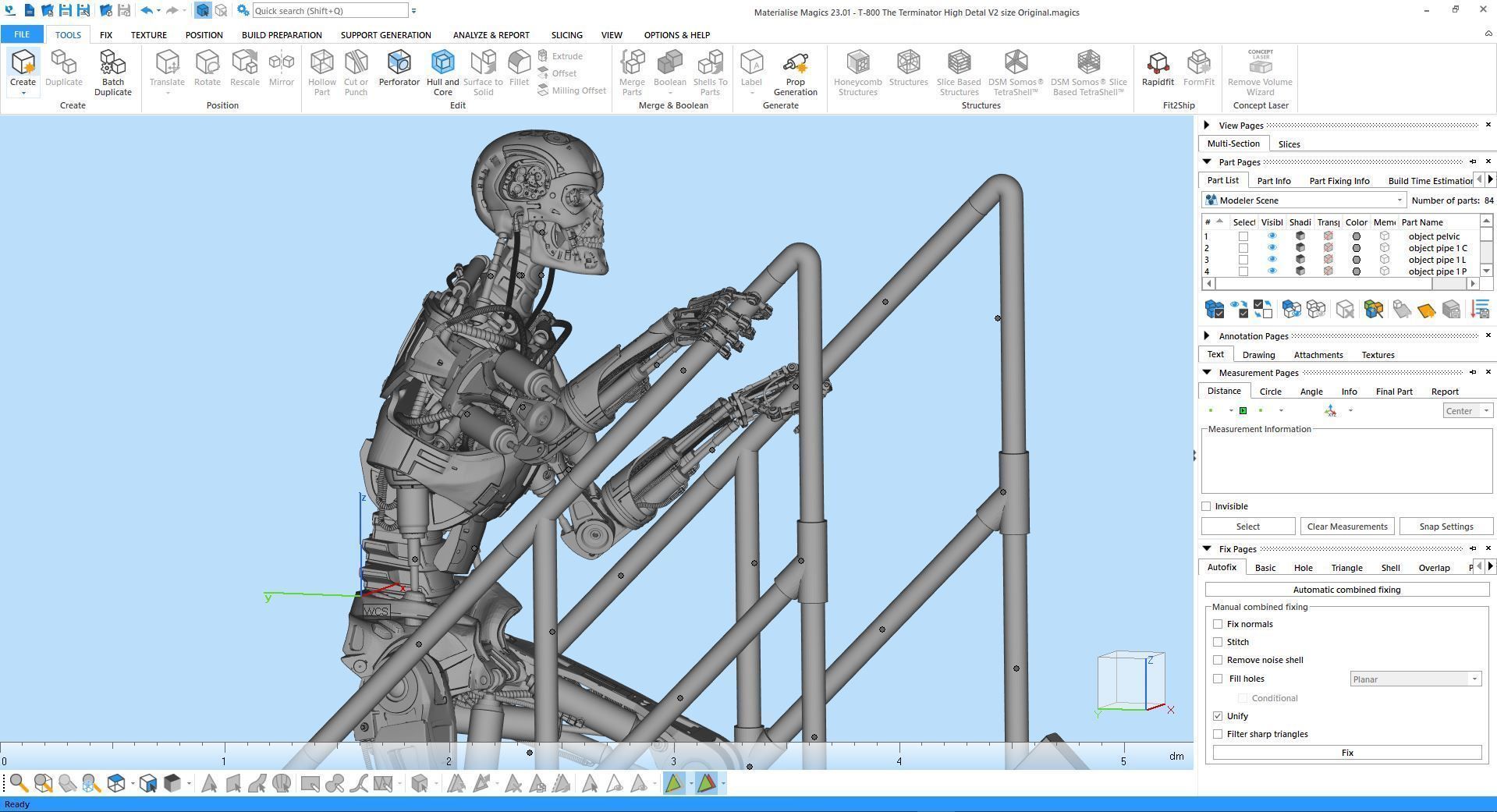Click the Clear Measurements button

(x=1346, y=527)
